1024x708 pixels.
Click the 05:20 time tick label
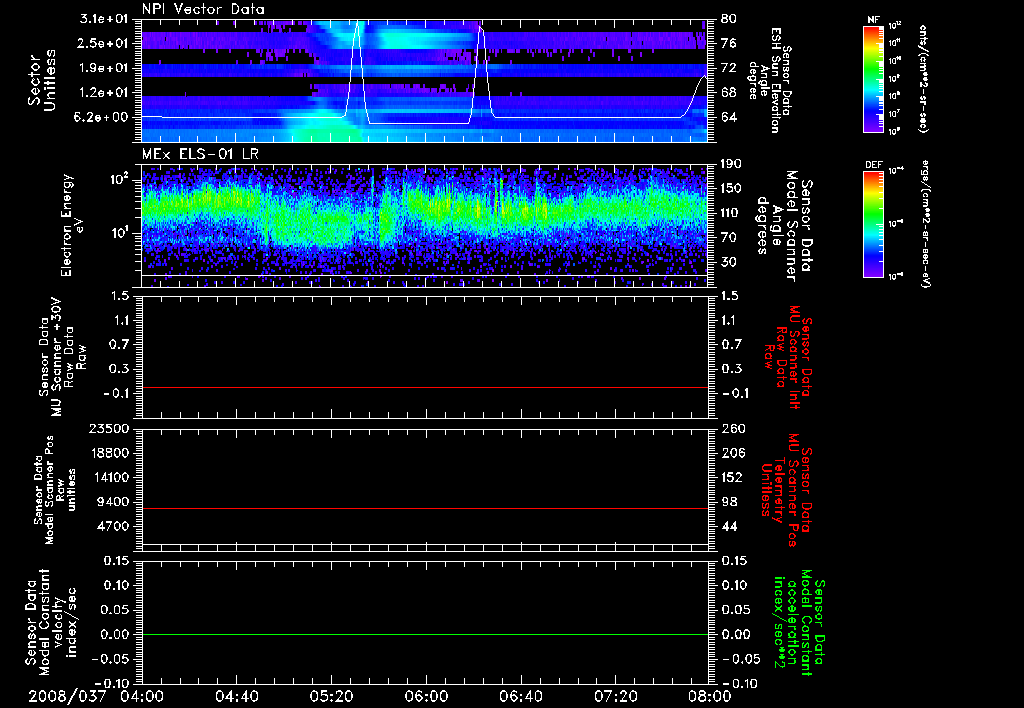[331, 697]
